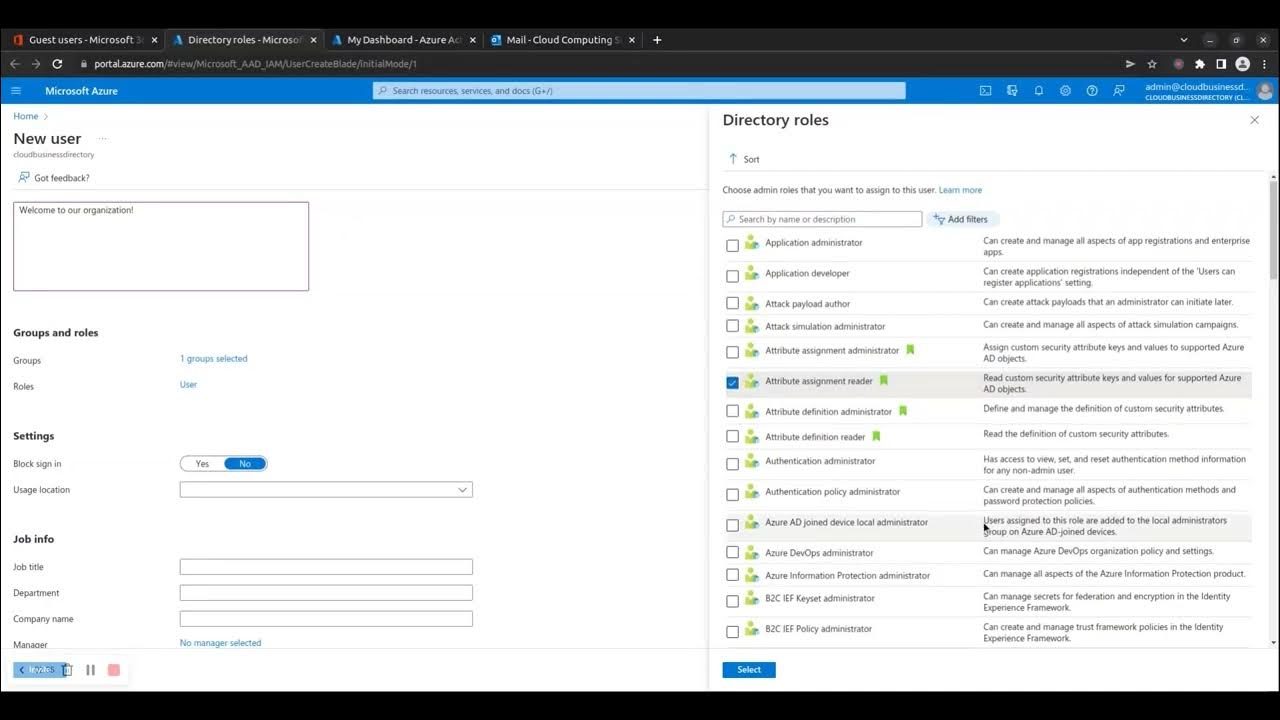Click the Select button
This screenshot has height=720, width=1280.
tap(749, 670)
